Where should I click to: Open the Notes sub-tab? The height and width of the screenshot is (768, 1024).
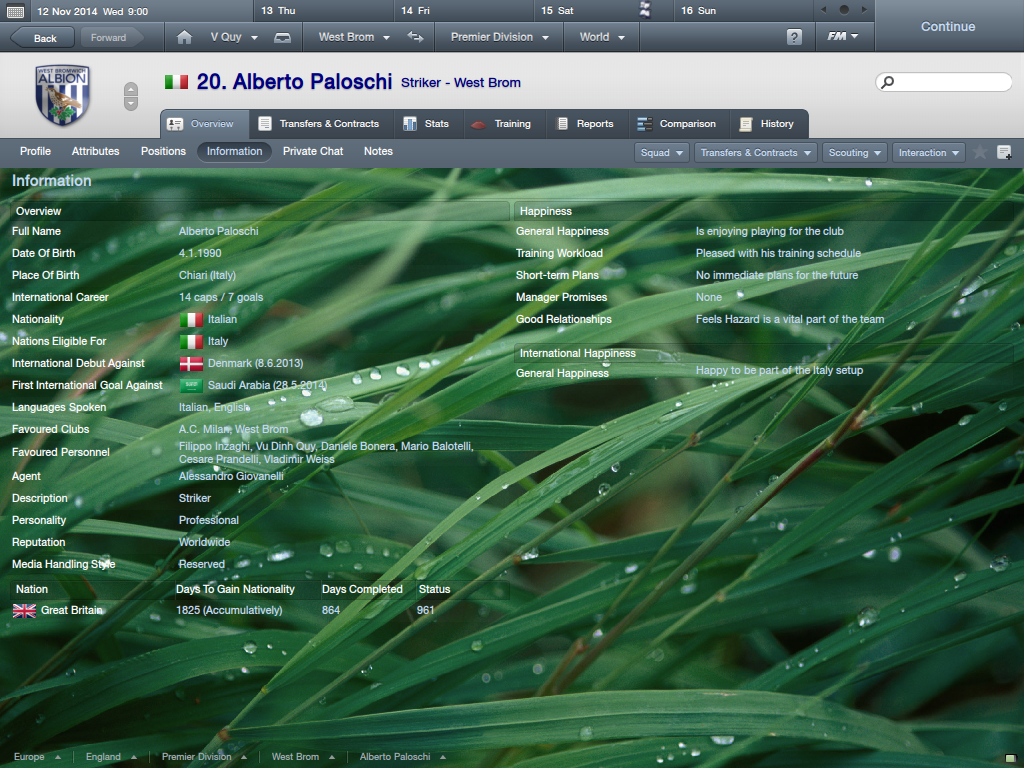pyautogui.click(x=378, y=152)
